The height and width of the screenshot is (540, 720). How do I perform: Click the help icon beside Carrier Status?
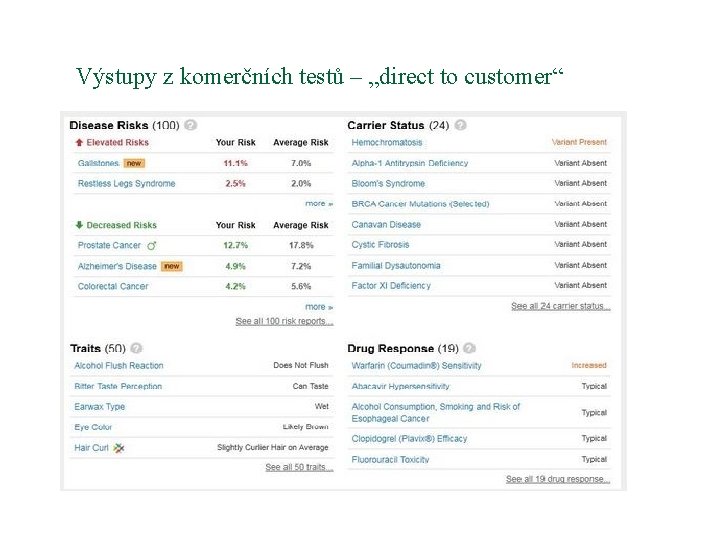tap(461, 125)
